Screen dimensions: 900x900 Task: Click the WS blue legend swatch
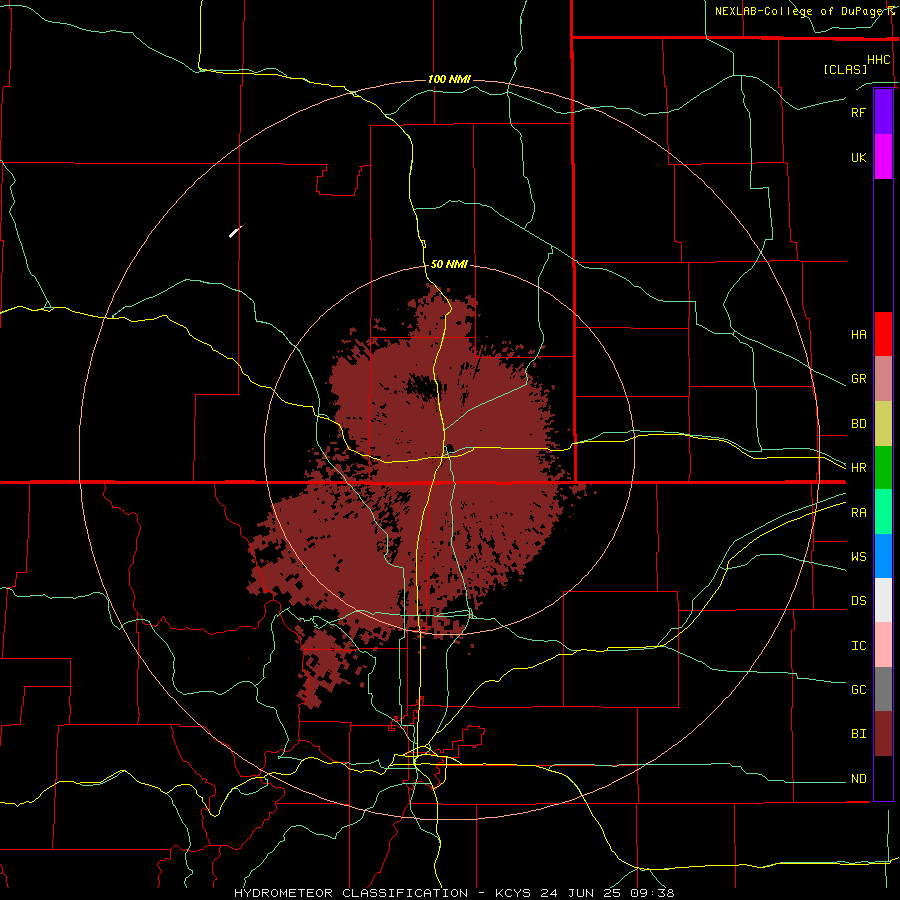coord(883,556)
